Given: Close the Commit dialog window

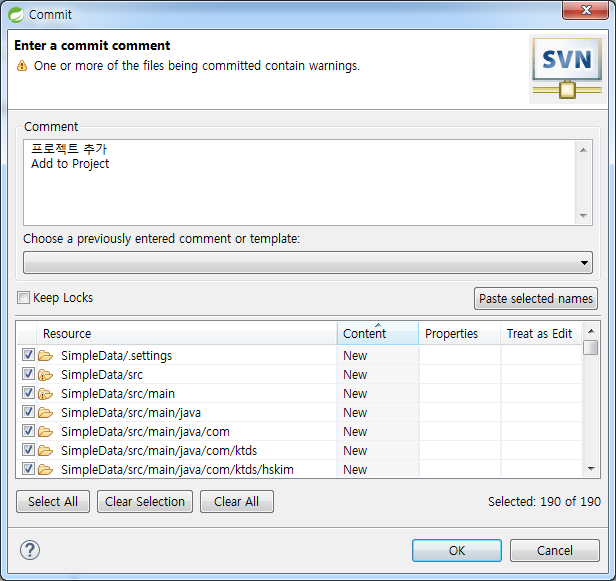Looking at the screenshot, I should coord(586,10).
